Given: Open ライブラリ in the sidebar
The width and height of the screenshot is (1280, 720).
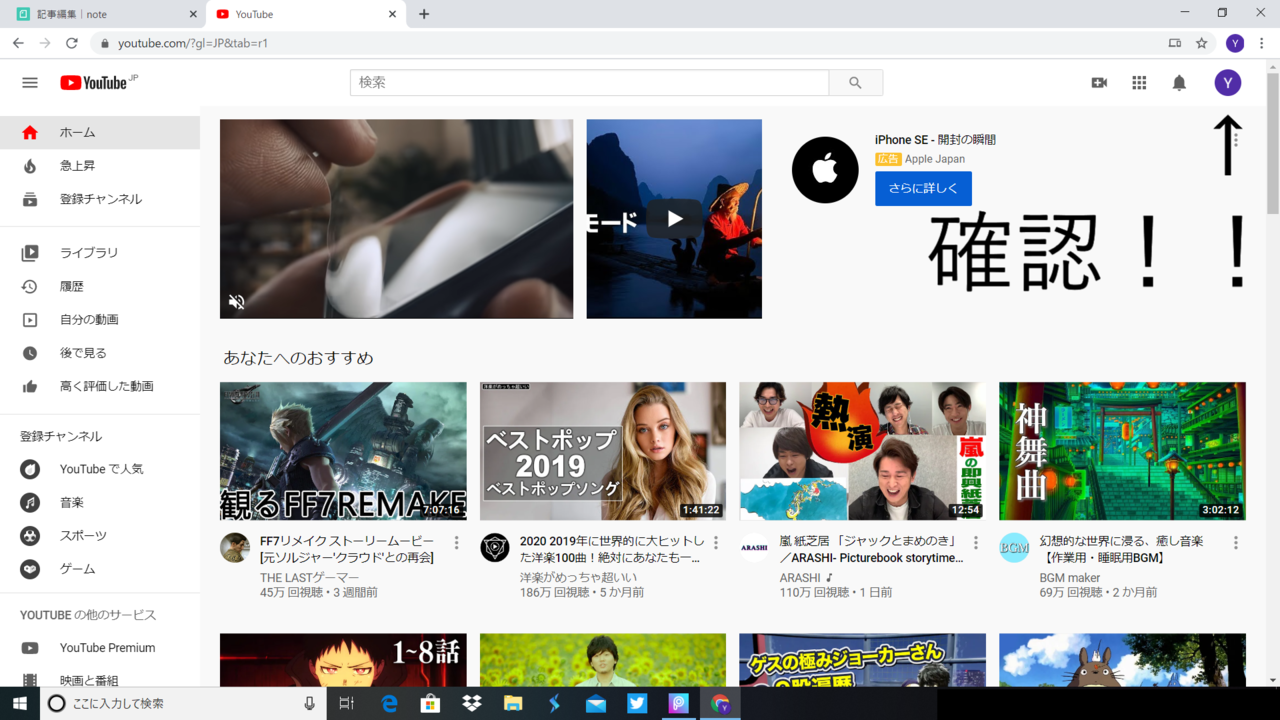Looking at the screenshot, I should [x=100, y=253].
